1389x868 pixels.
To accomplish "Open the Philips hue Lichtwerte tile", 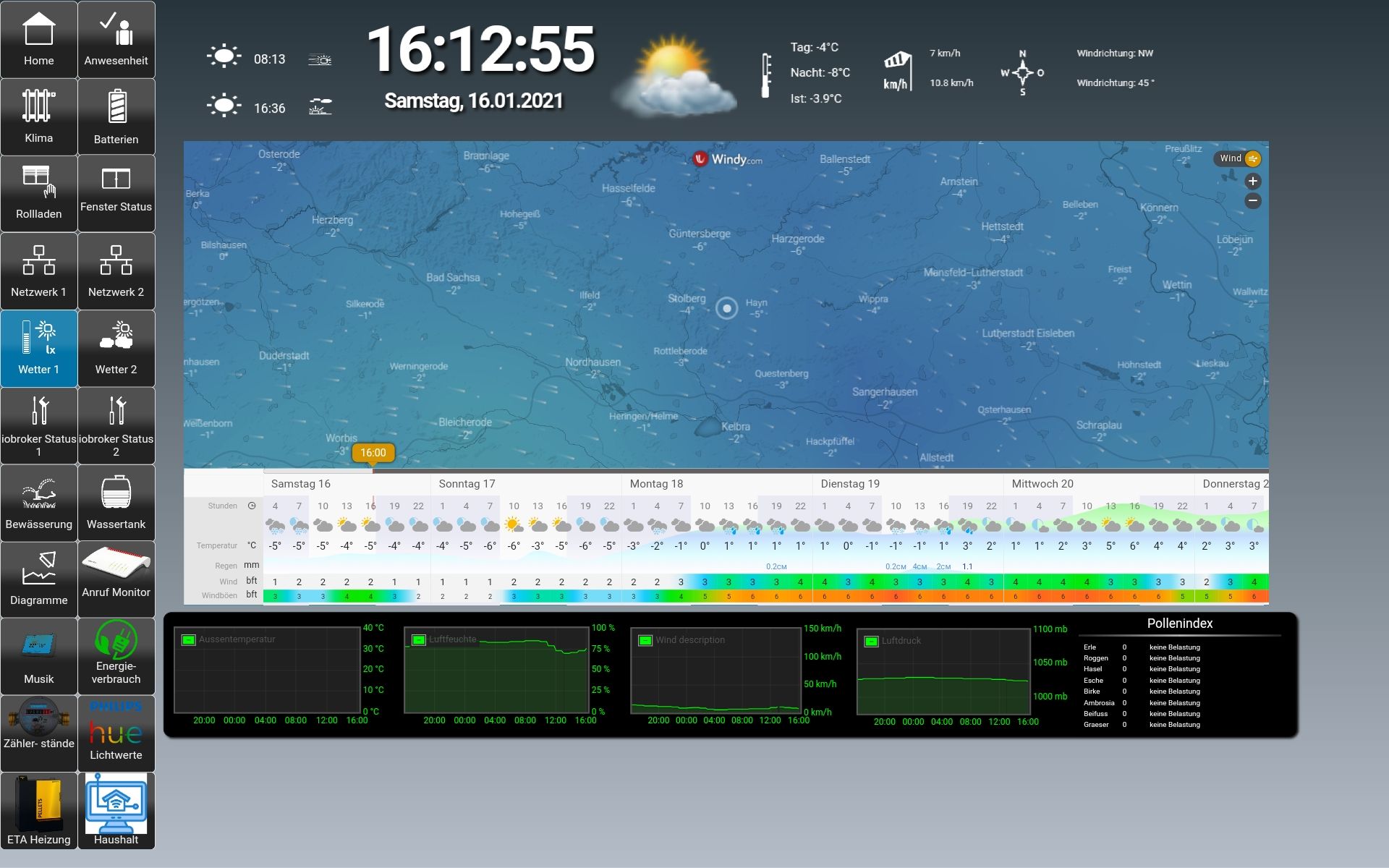I will point(116,733).
